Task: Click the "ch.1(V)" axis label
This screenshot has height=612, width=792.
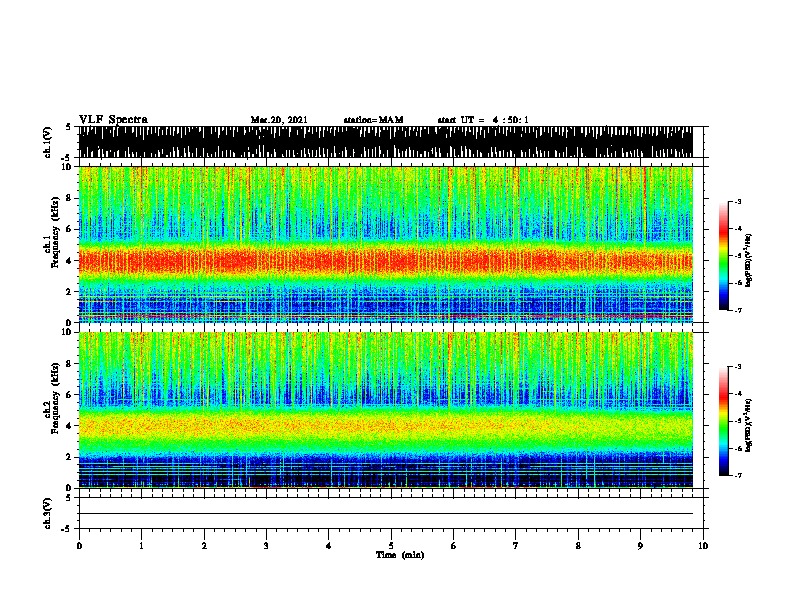Action: pos(48,142)
